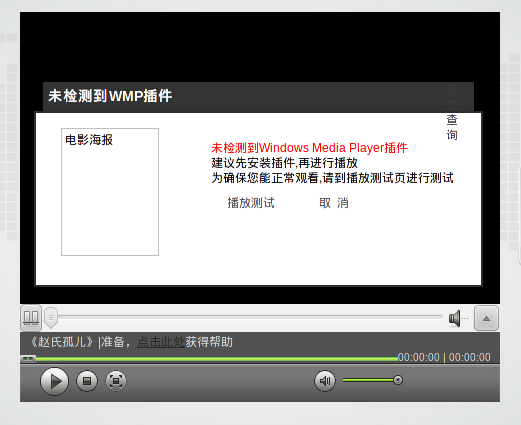Viewport: 521px width, 425px height.
Task: Stop playback with the square stop button
Action: tap(87, 381)
